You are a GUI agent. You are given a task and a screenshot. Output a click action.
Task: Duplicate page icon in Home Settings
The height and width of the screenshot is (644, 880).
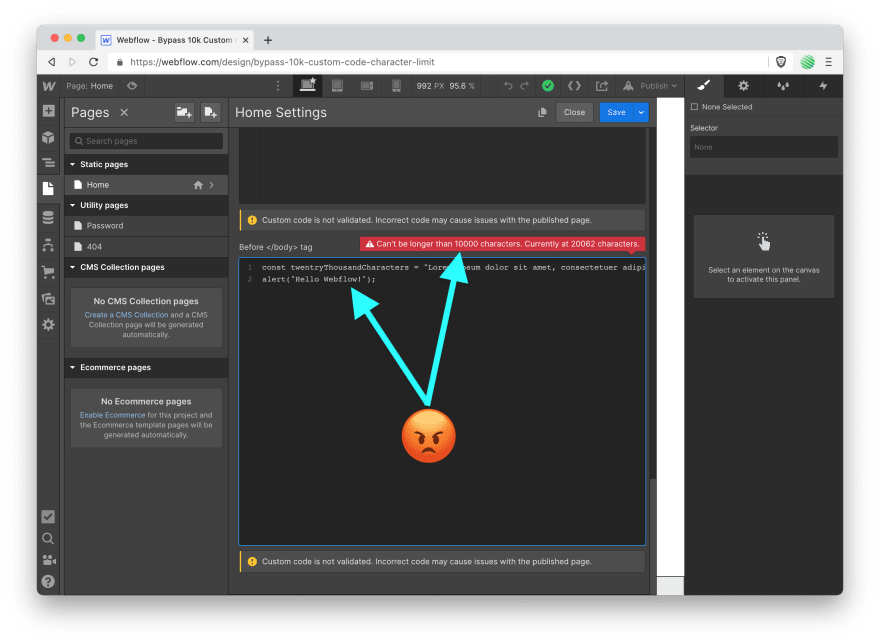[x=542, y=113]
